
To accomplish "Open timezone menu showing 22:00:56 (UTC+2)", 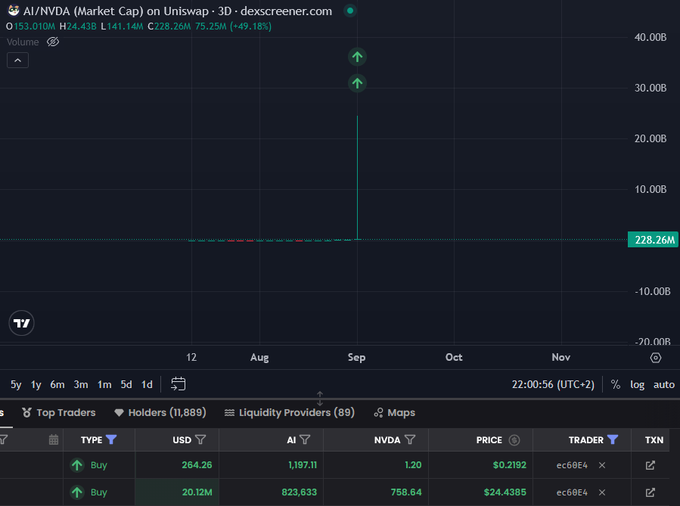I will [553, 385].
